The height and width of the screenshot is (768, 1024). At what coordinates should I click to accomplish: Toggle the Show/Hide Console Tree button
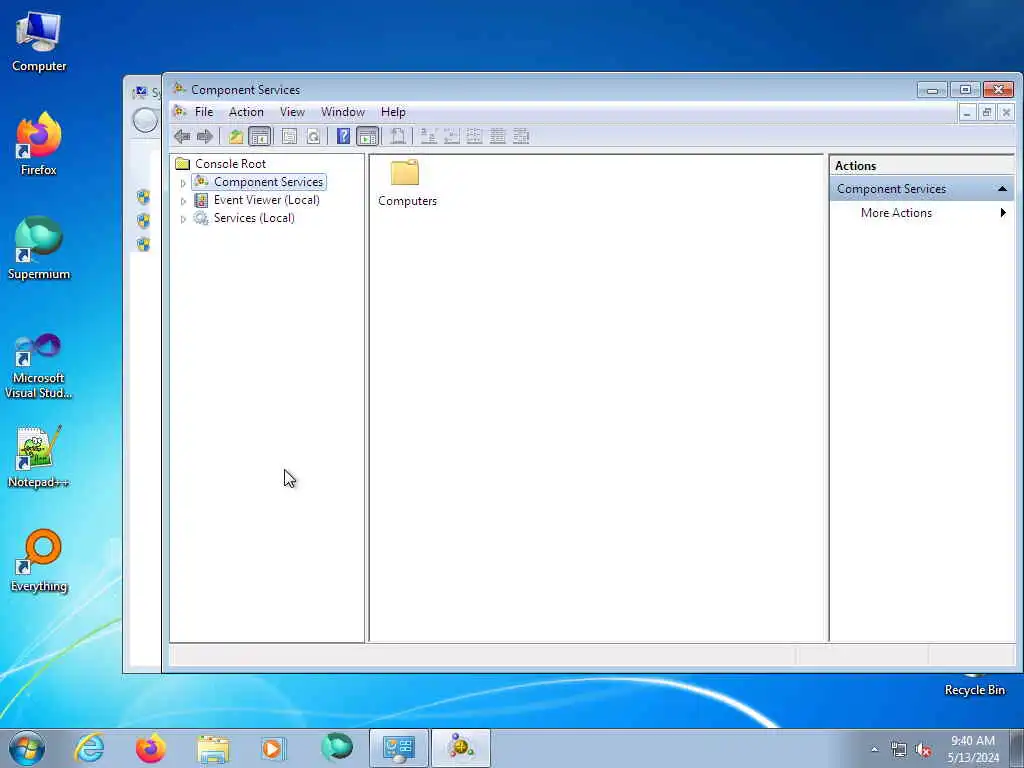[x=259, y=136]
